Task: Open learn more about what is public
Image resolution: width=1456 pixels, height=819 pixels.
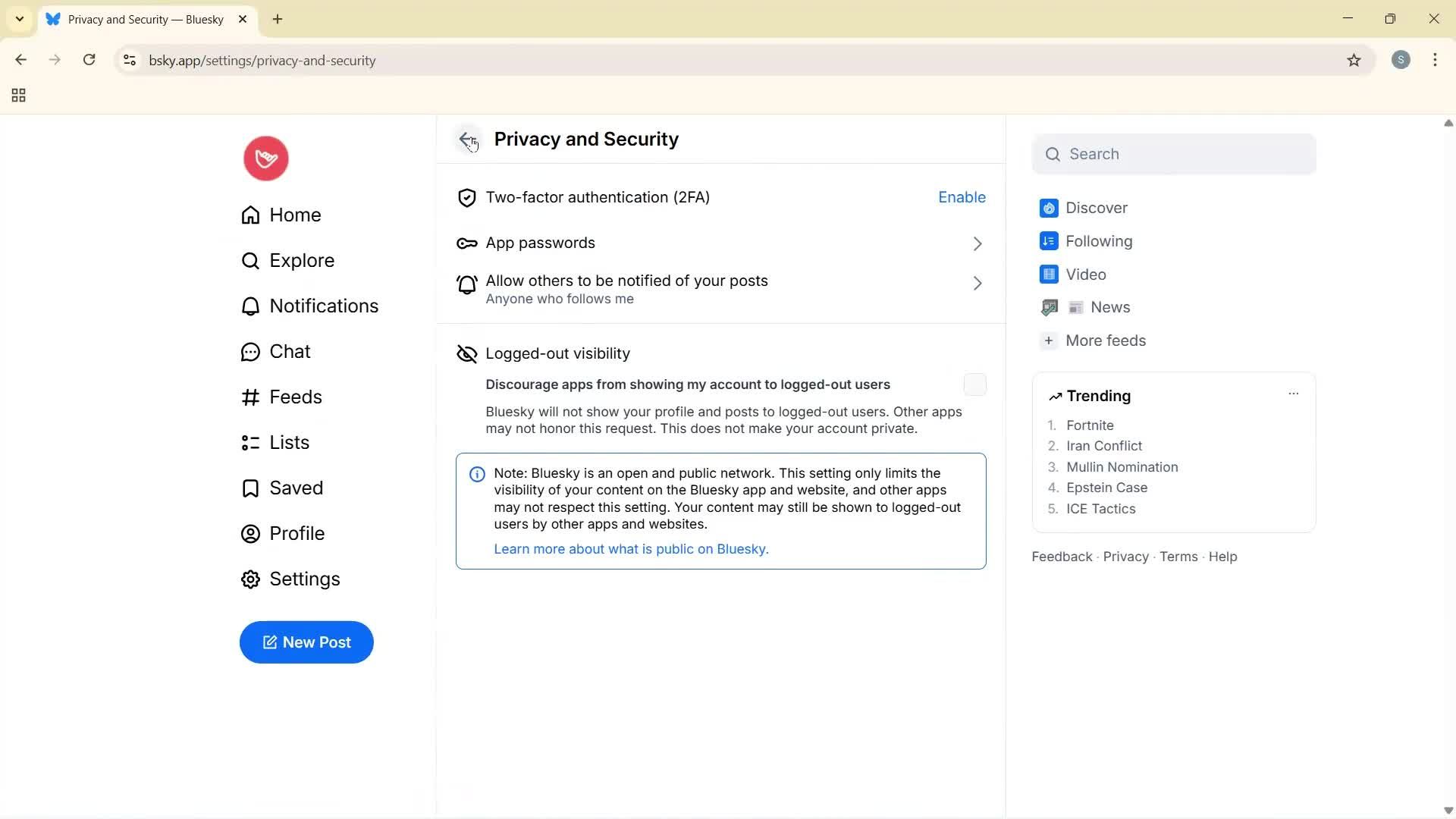Action: tap(630, 548)
